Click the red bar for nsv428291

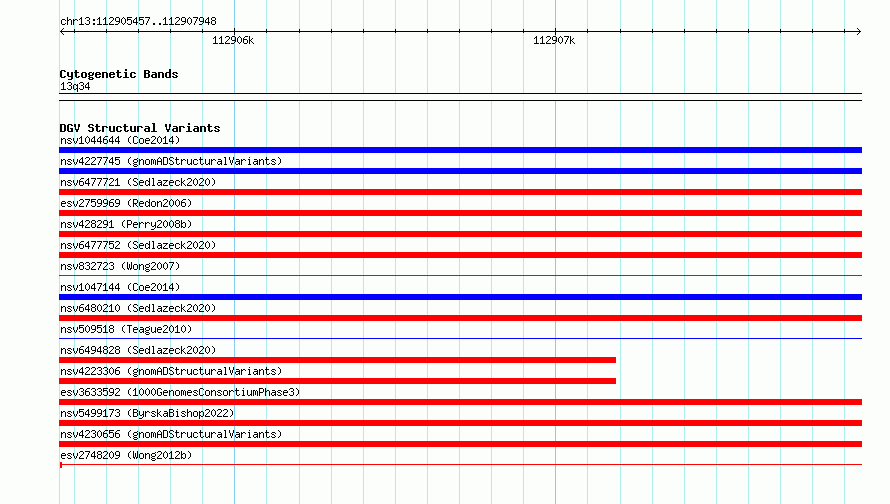point(460,234)
